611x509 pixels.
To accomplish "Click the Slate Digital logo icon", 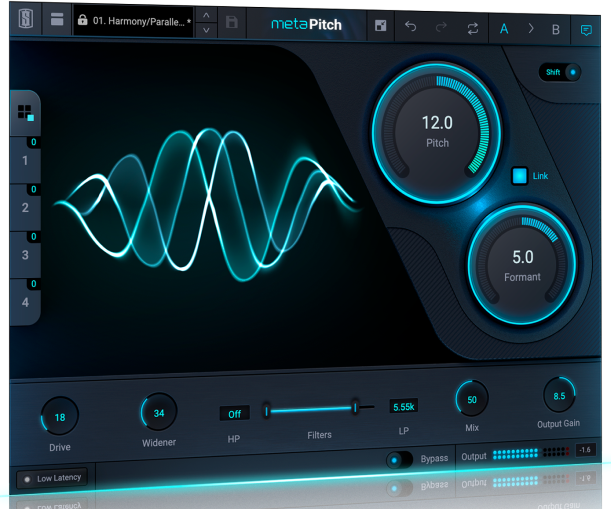I will click(x=25, y=20).
